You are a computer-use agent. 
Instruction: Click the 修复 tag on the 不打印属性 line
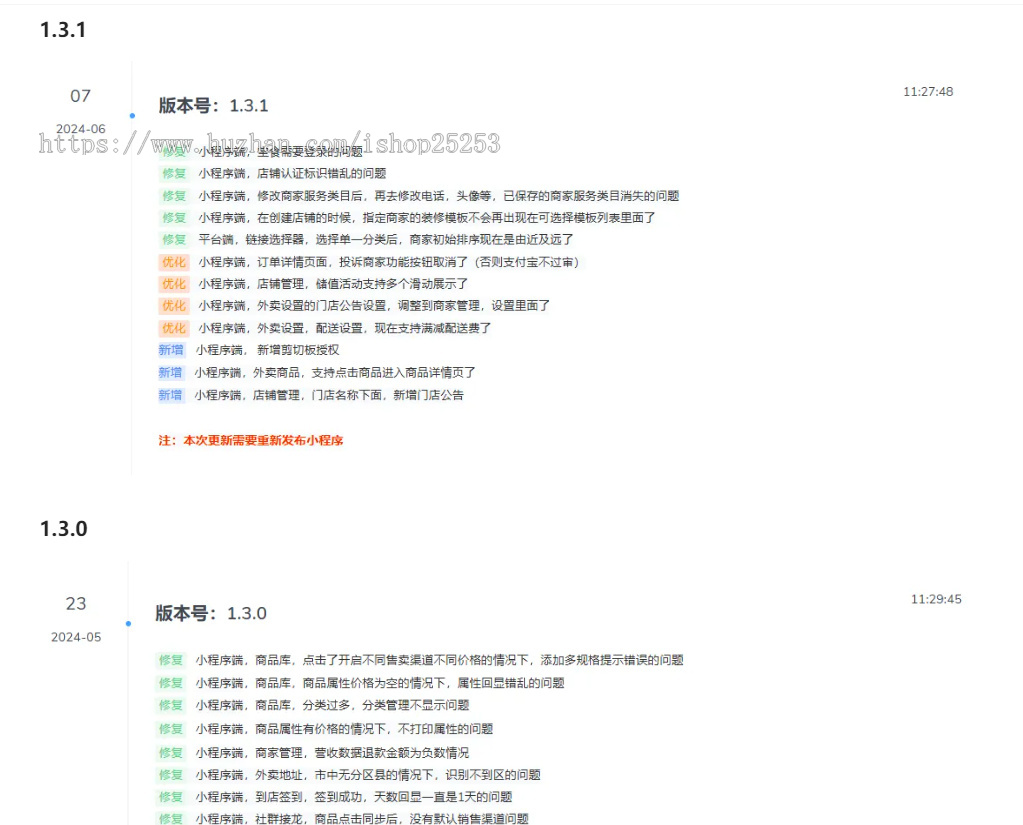click(171, 728)
